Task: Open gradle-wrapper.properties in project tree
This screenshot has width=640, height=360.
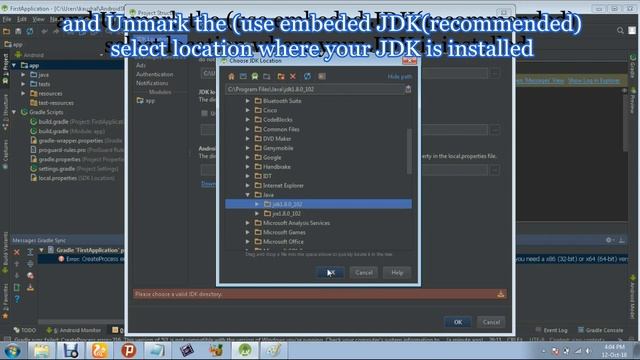Action: [71, 140]
